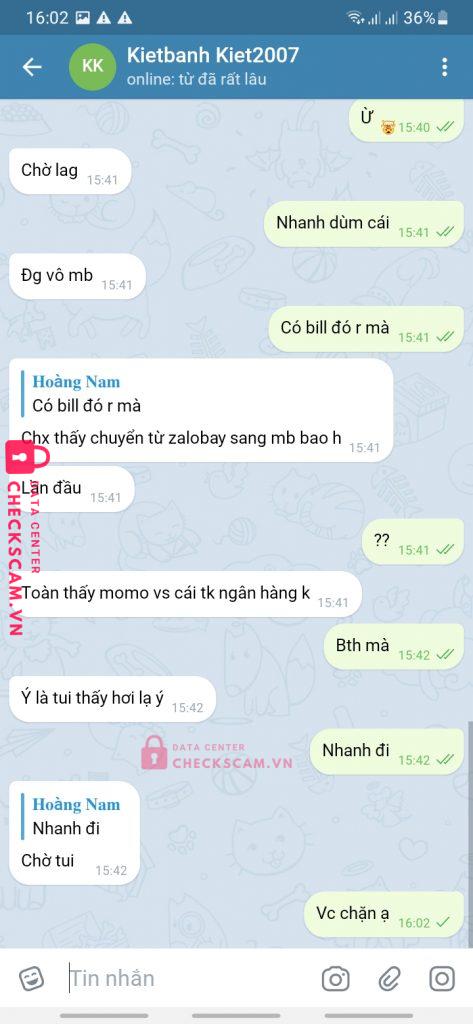Tap the paperclip attach icon
473x1024 pixels.
point(389,978)
